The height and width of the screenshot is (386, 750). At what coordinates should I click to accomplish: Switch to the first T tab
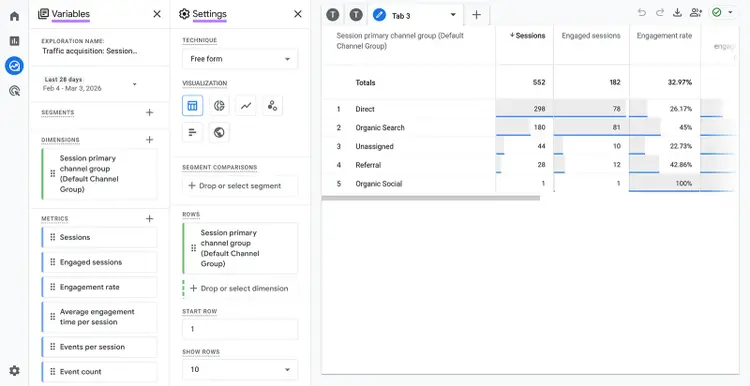point(333,15)
